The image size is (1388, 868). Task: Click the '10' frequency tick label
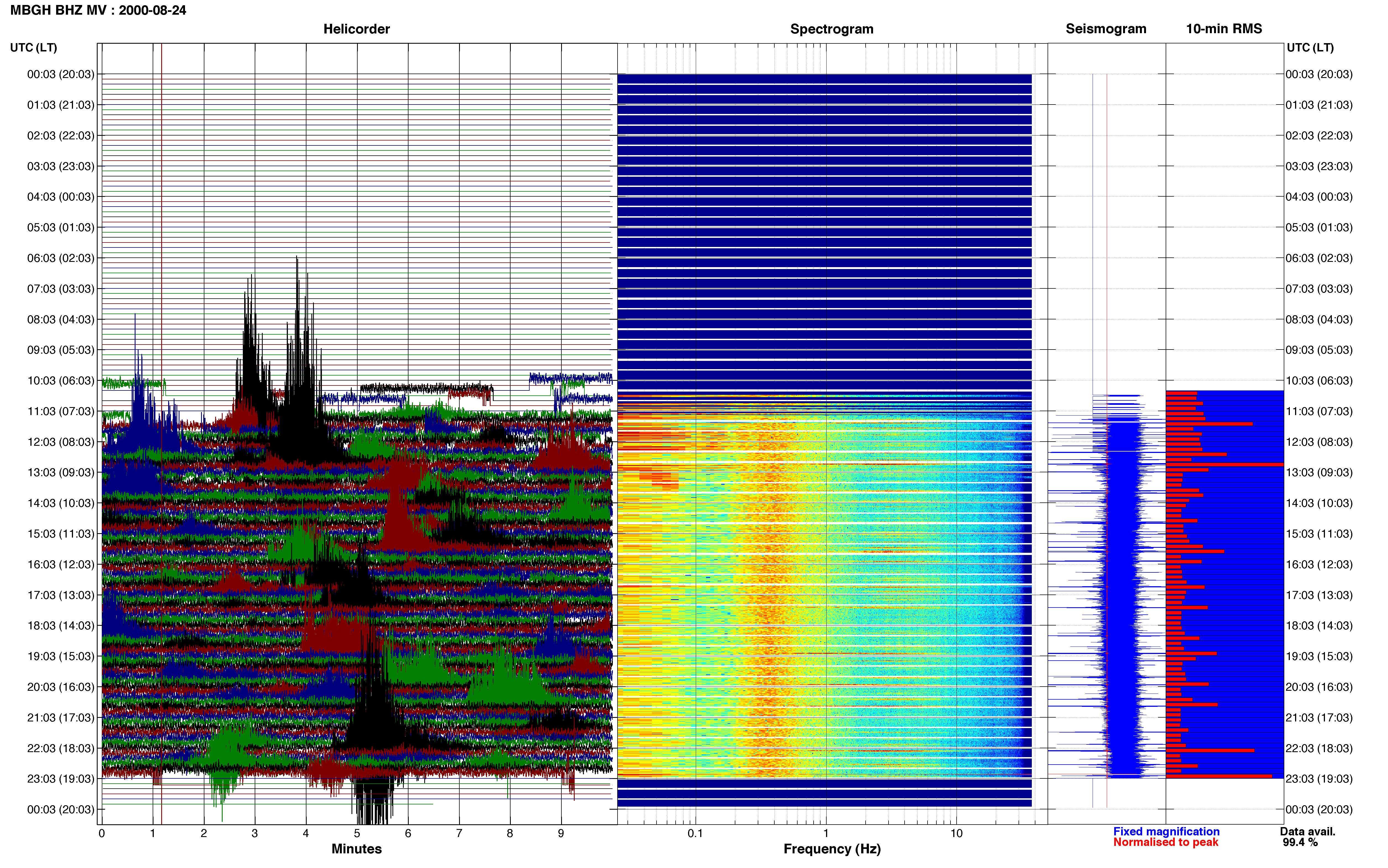tap(956, 833)
